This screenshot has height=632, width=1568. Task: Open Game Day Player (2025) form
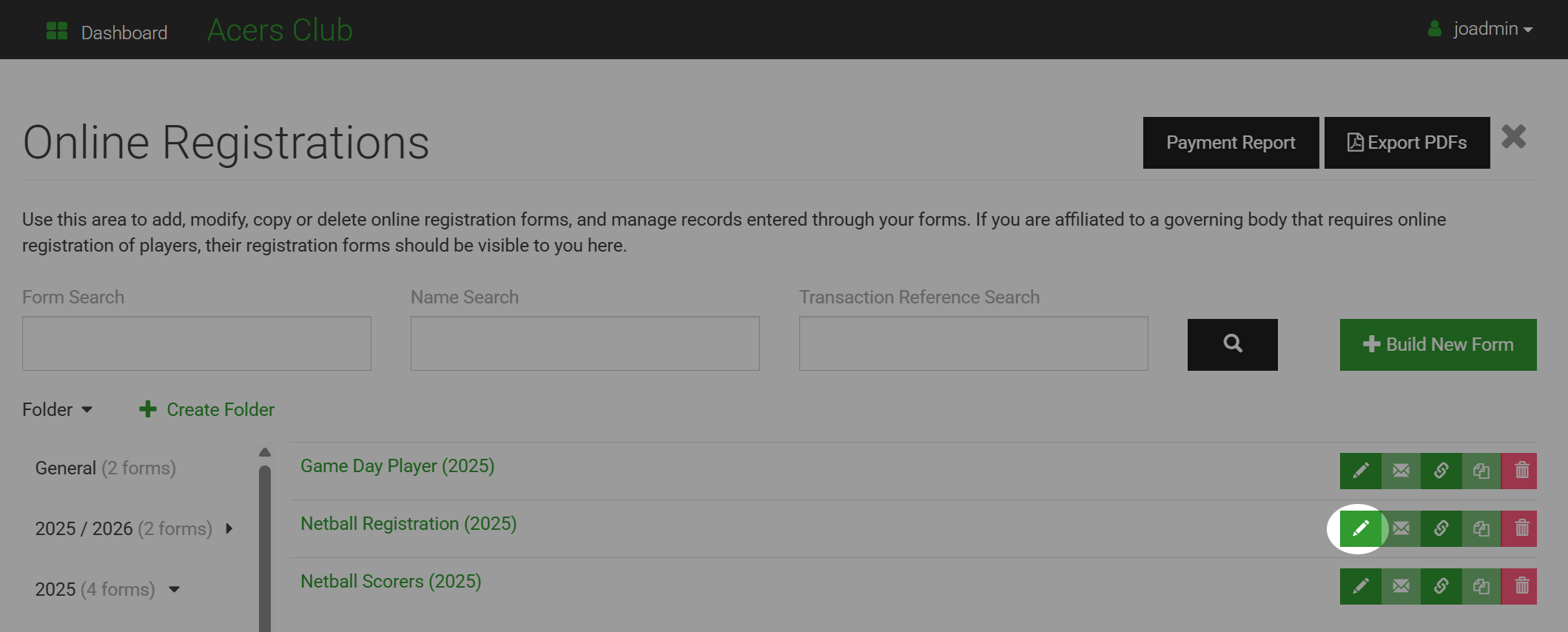(397, 466)
